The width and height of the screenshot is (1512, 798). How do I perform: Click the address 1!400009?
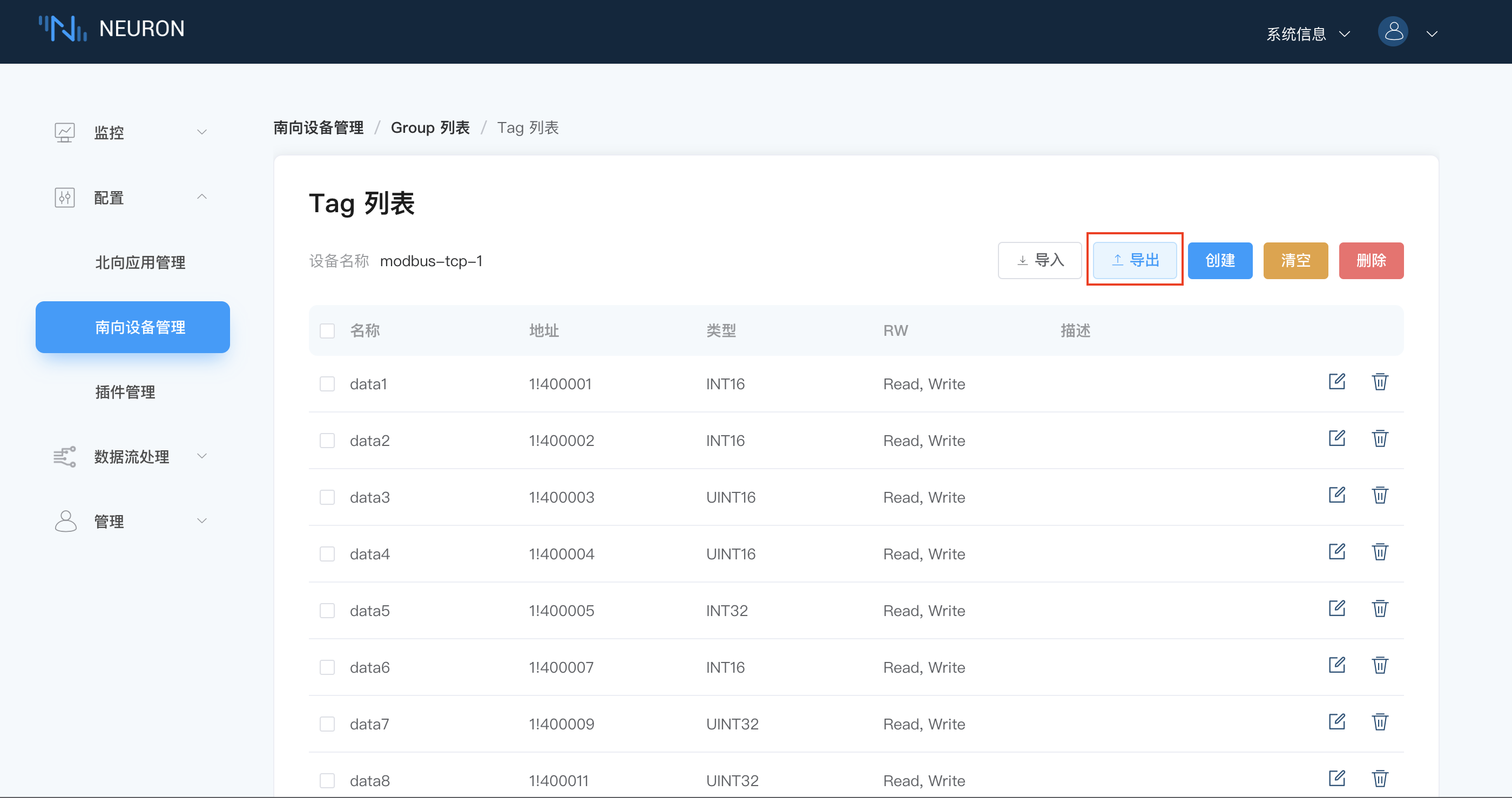coord(561,724)
